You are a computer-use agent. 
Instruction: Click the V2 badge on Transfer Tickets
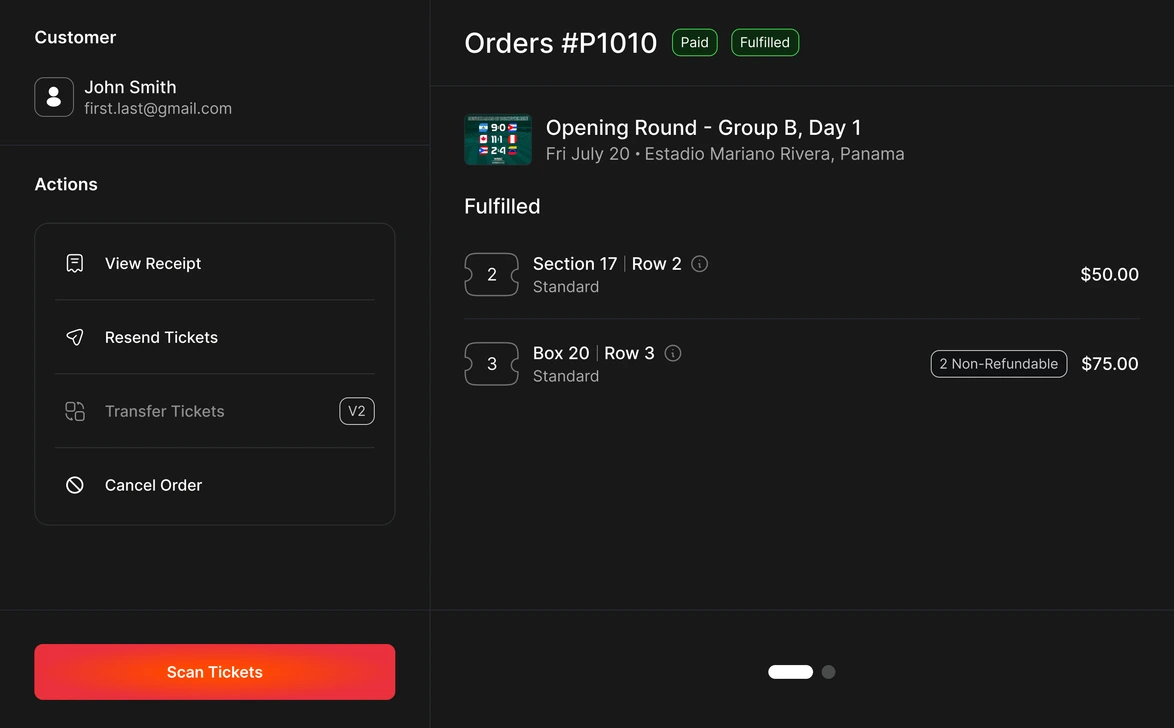tap(357, 411)
